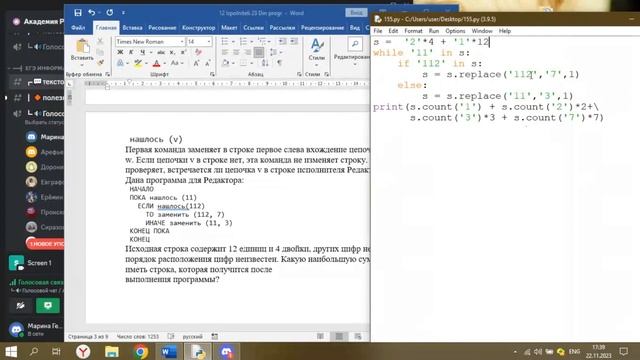Open text effects A icon in font group
Image resolution: width=640 pixels, height=360 pixels.
pyautogui.click(x=120, y=63)
